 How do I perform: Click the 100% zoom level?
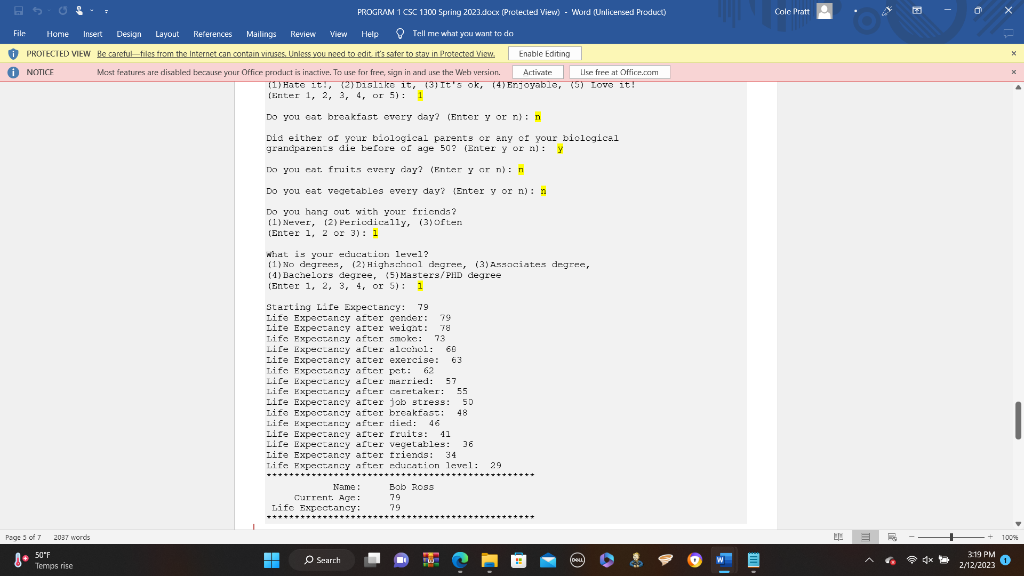pos(1010,537)
